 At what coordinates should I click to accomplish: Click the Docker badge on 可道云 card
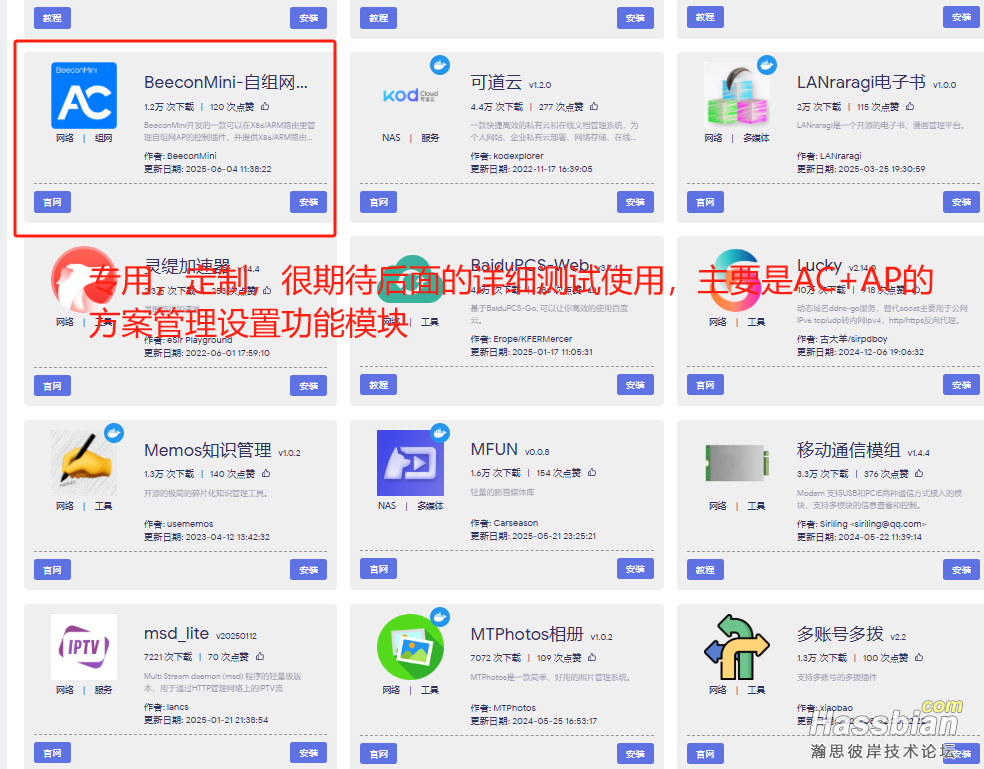click(440, 65)
